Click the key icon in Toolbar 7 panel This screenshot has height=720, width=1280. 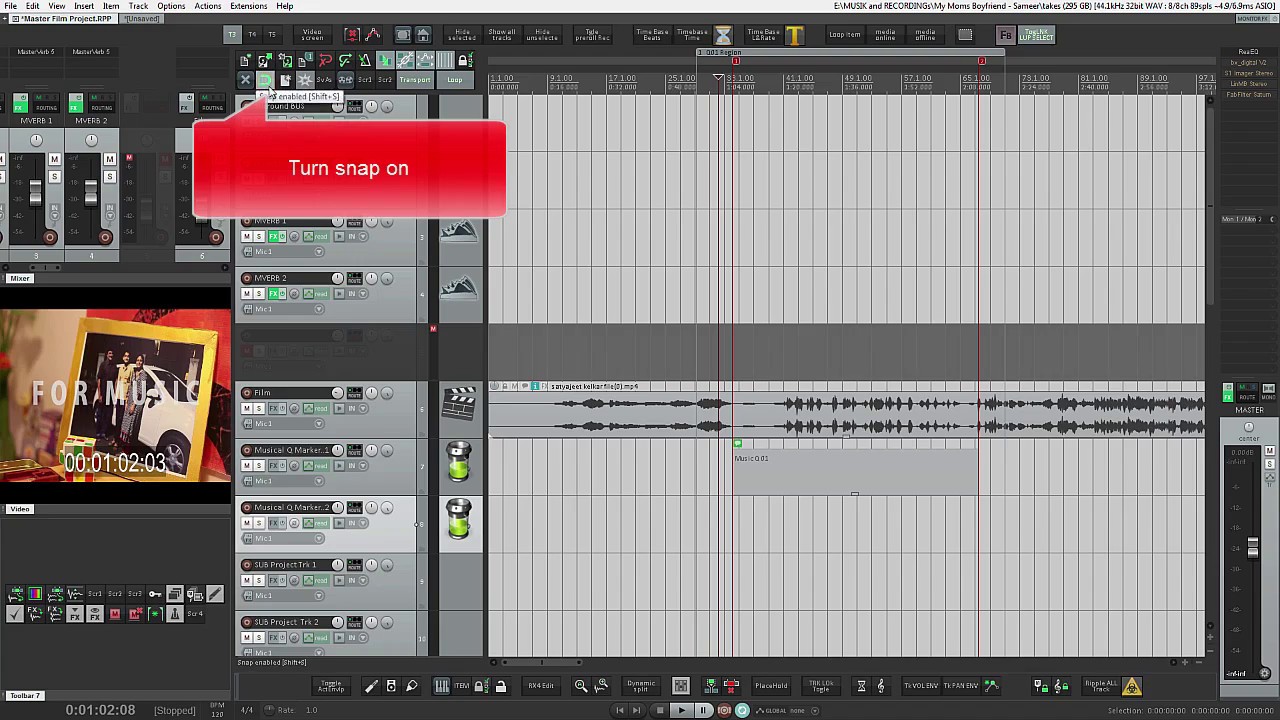[x=155, y=594]
